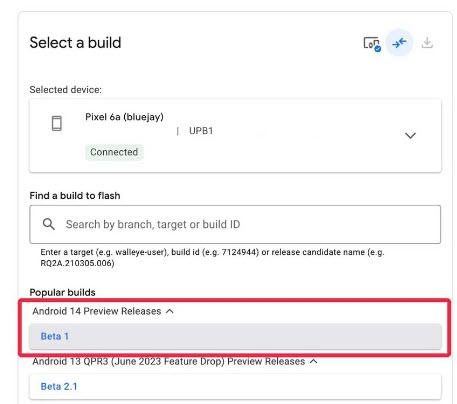
Task: Click the Android 14 Preview Releases label
Action: click(x=97, y=311)
